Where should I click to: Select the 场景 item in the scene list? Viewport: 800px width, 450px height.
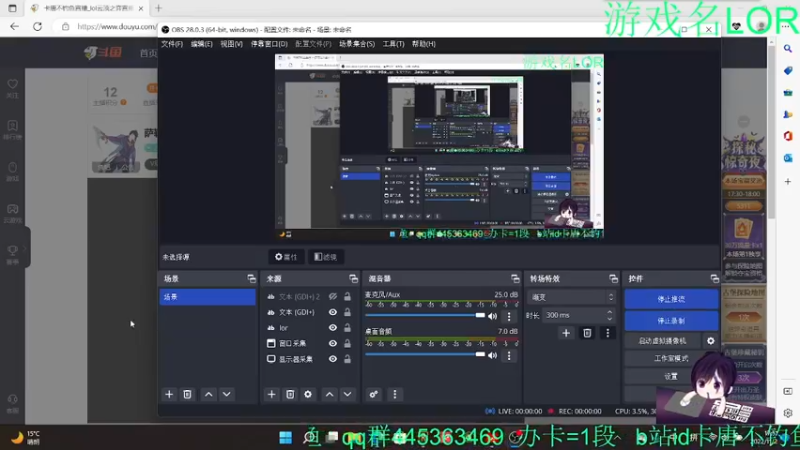coord(207,297)
